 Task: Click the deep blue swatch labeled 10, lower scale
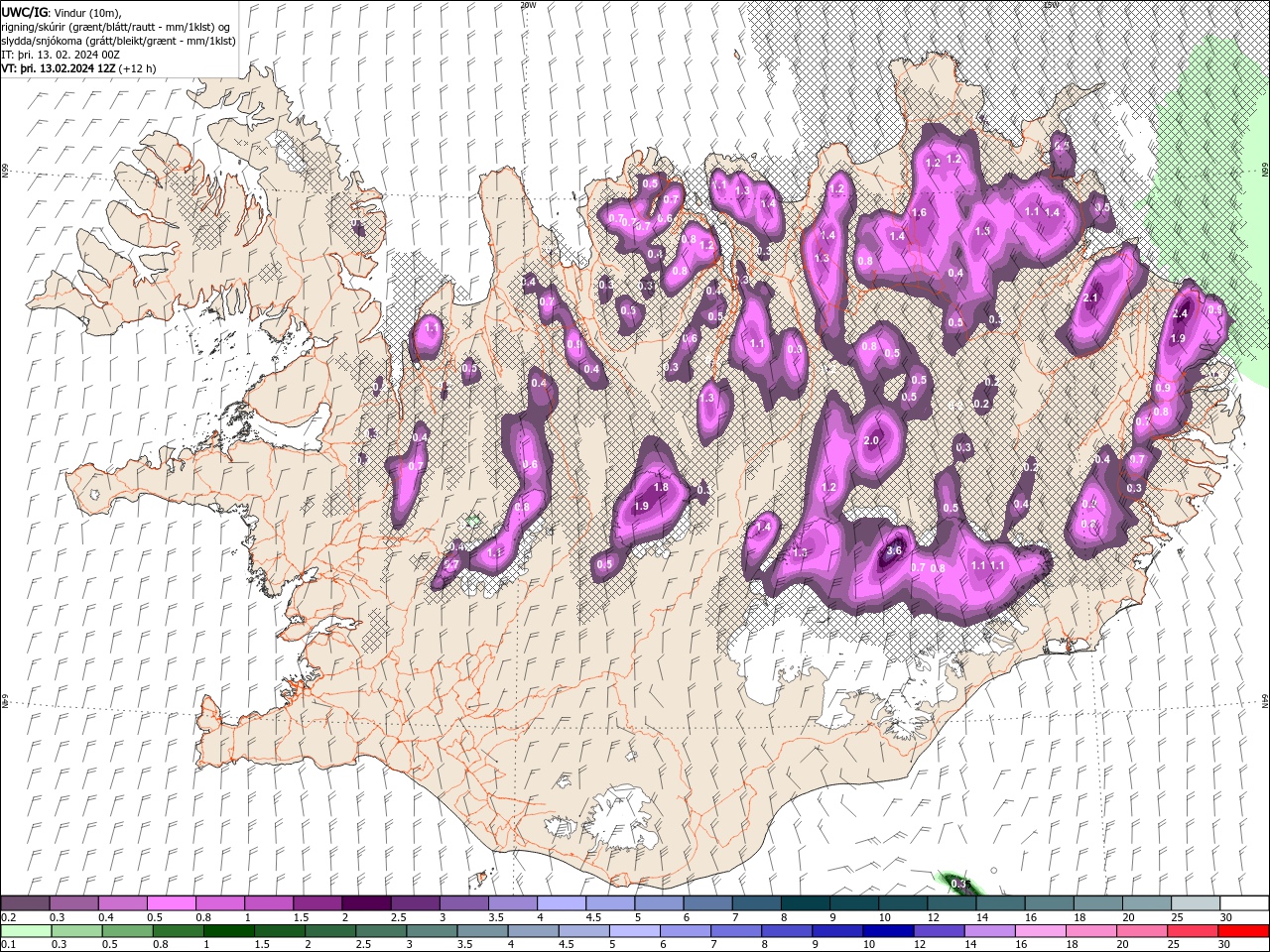click(x=887, y=931)
